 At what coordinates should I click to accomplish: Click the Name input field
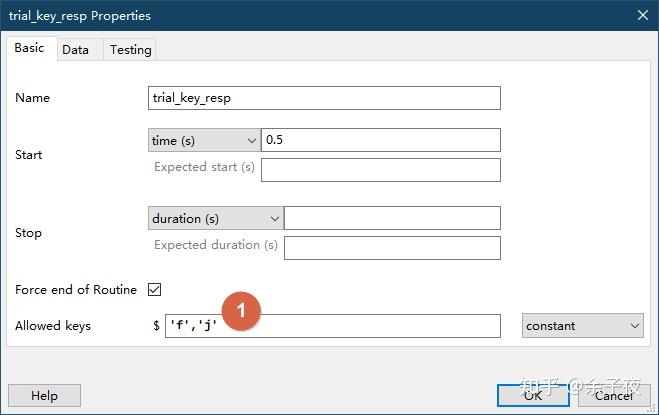[x=323, y=98]
